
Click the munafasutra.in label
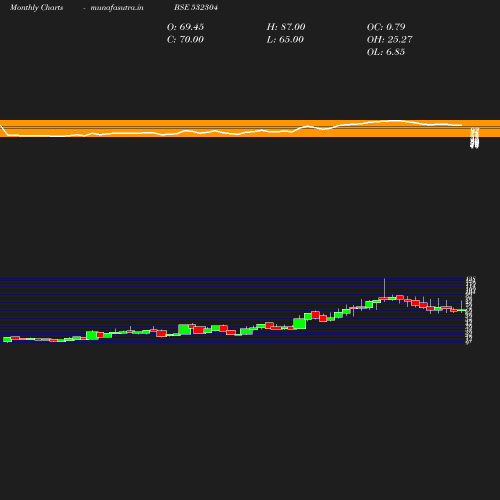click(117, 7)
